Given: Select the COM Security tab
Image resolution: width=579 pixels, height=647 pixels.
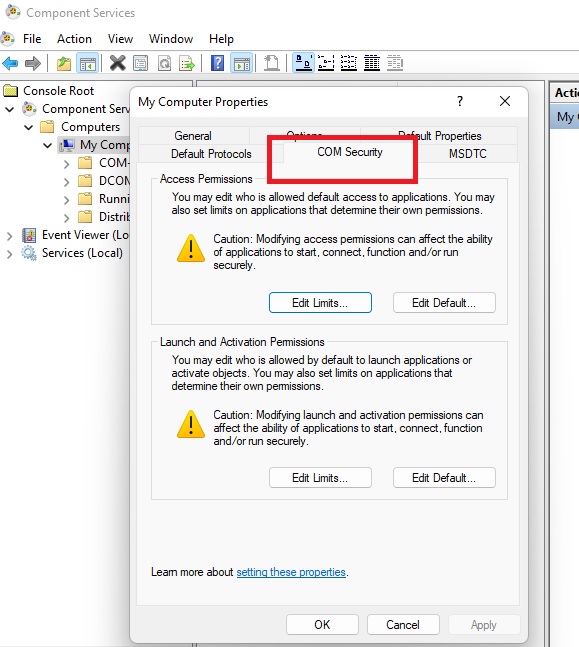Looking at the screenshot, I should point(350,152).
